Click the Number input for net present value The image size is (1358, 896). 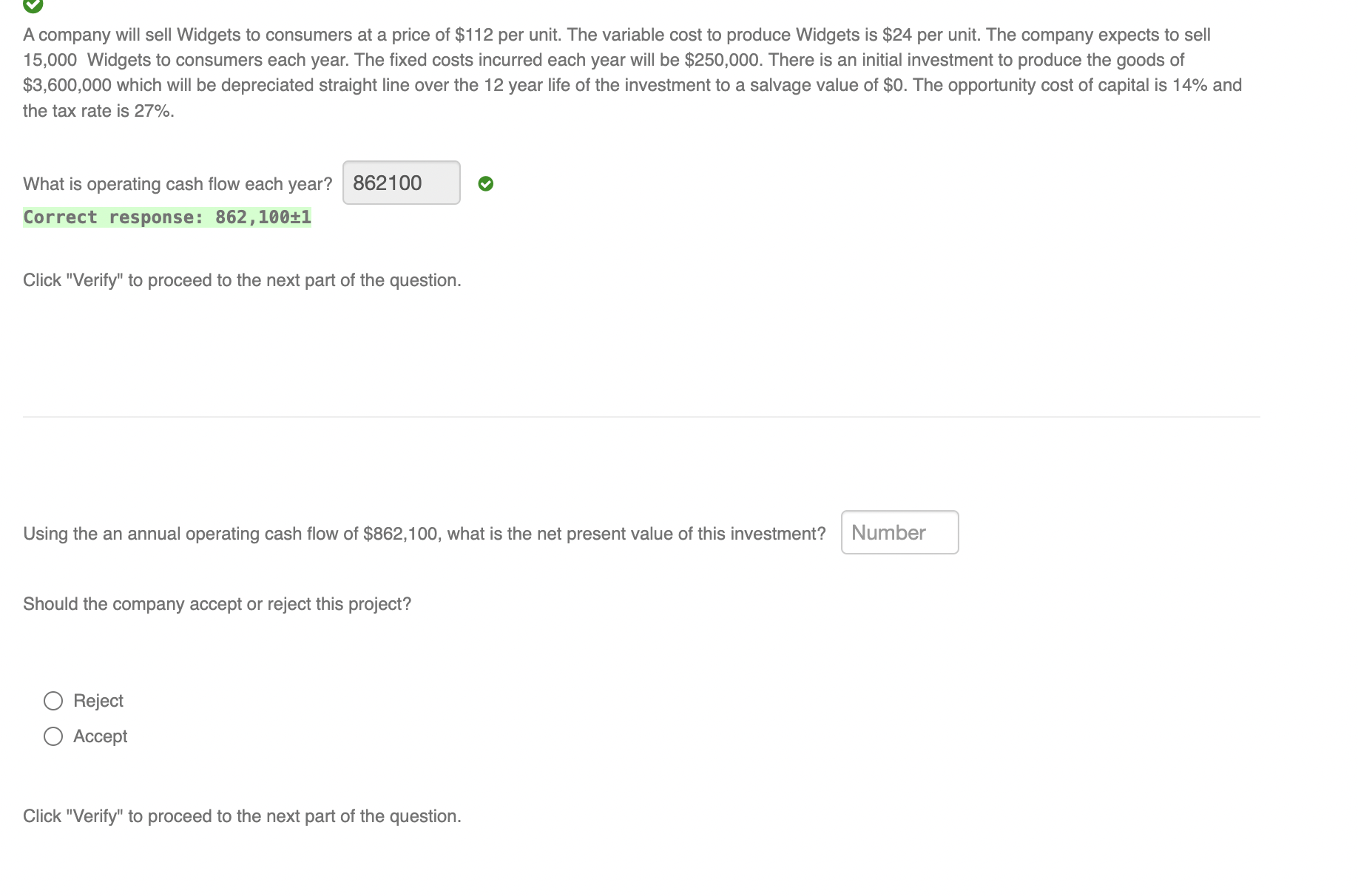pyautogui.click(x=899, y=532)
